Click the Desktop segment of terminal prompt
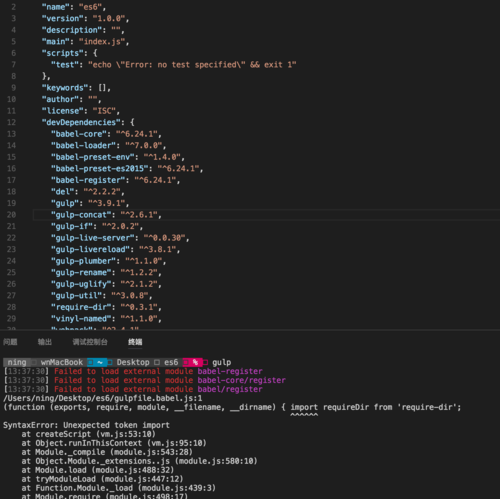 (133, 362)
